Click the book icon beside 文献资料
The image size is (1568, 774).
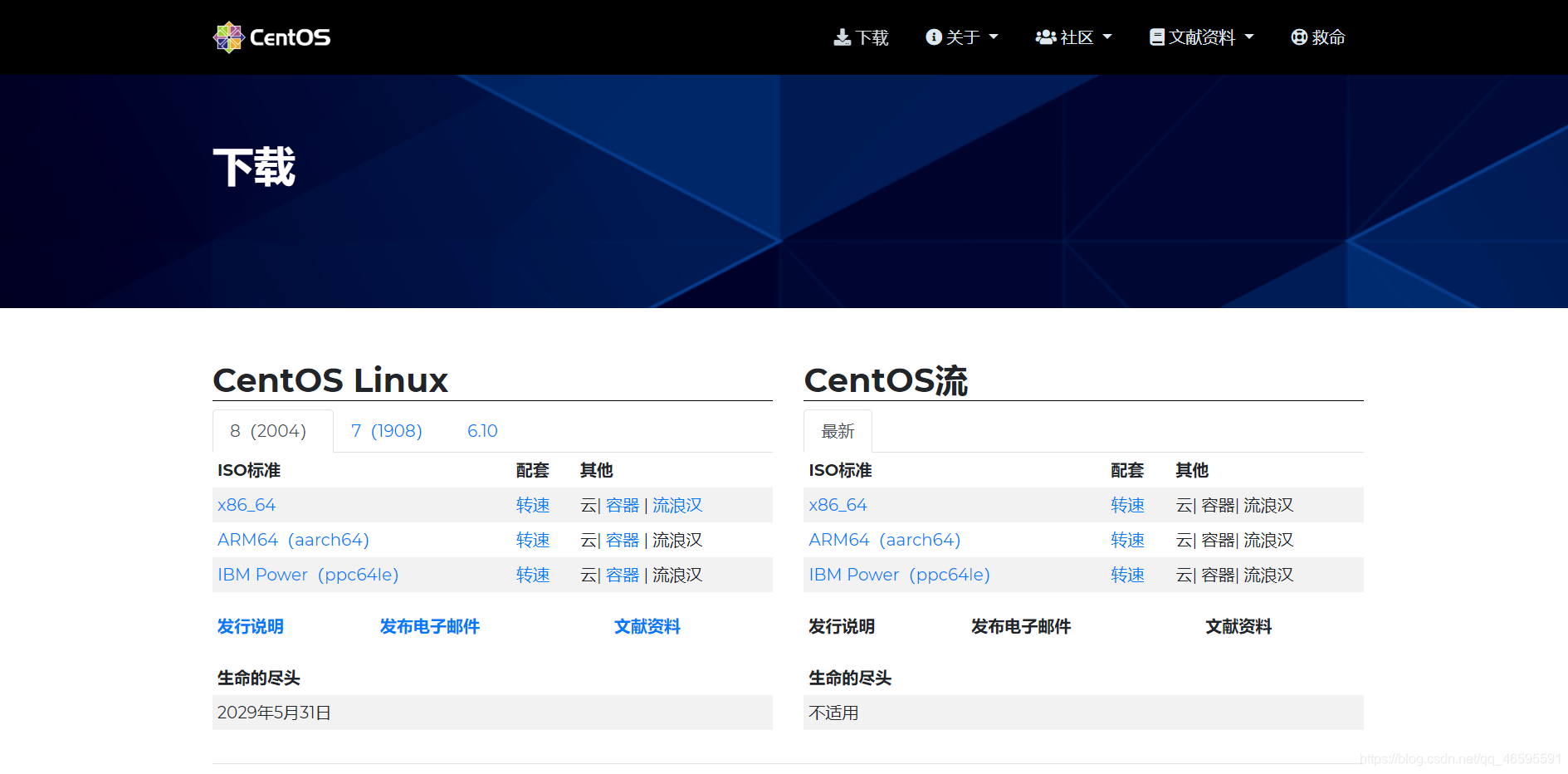click(1157, 37)
